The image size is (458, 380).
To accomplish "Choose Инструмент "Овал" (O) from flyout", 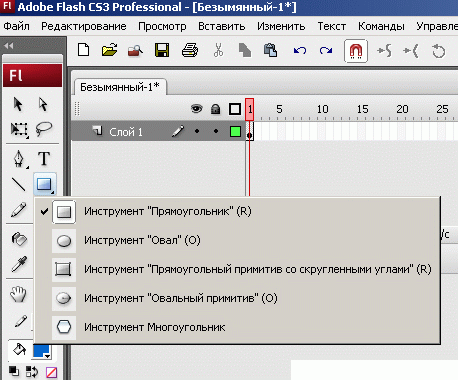I will pyautogui.click(x=237, y=240).
